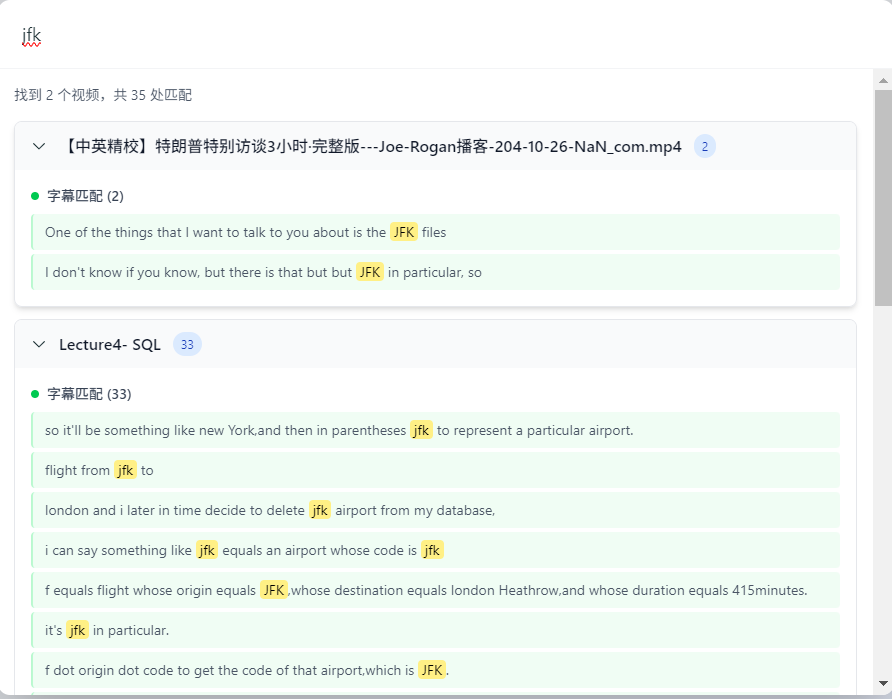Select the 字幕匹配 (33) section label
The width and height of the screenshot is (892, 699).
coord(89,394)
